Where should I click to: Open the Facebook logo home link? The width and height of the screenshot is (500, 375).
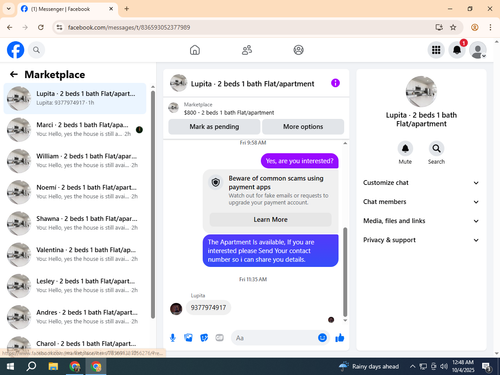point(16,50)
